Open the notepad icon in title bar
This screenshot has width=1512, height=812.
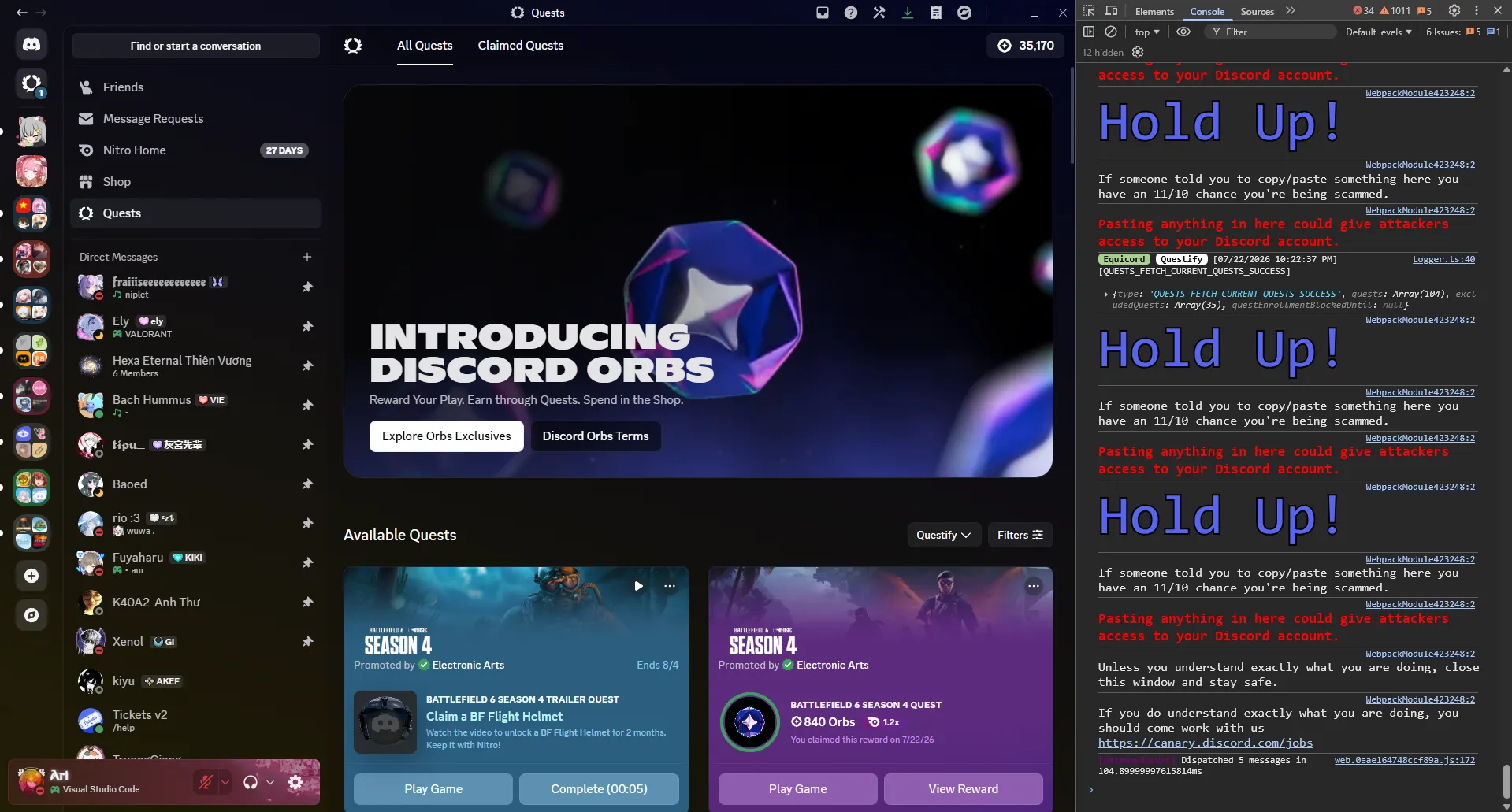pos(936,13)
